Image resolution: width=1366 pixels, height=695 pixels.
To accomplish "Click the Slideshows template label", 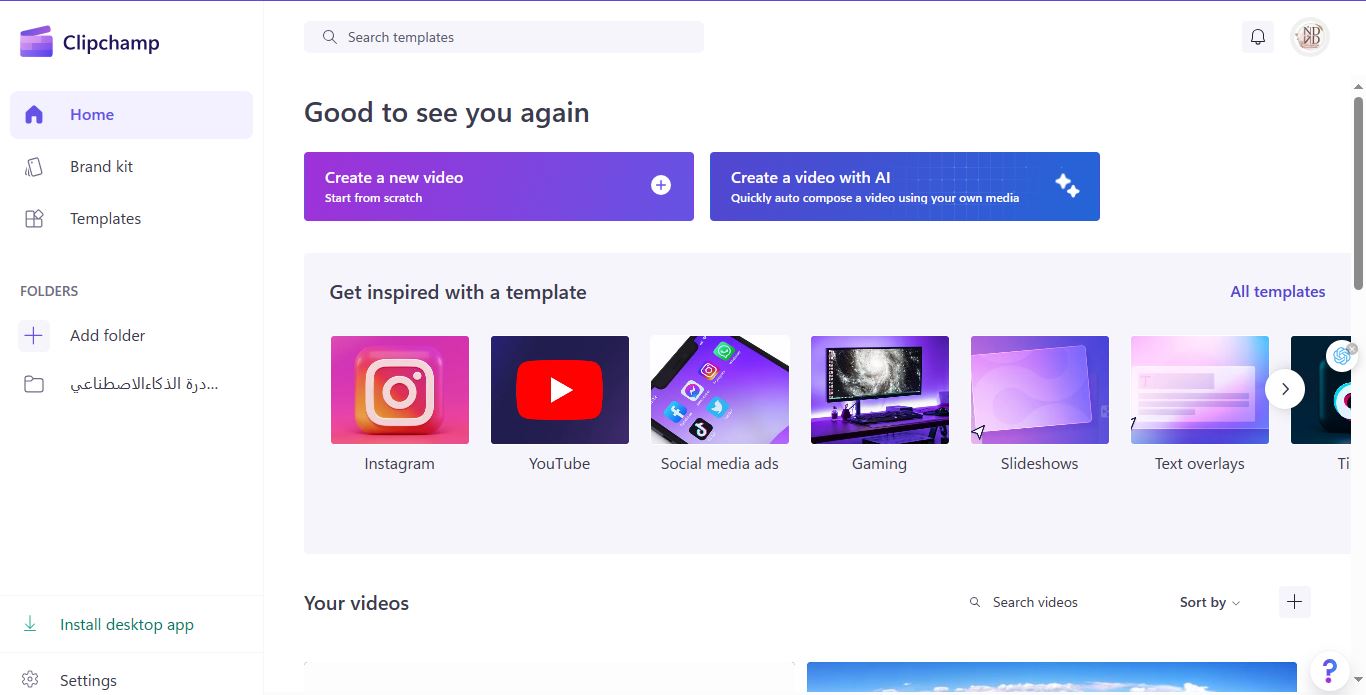I will 1040,464.
